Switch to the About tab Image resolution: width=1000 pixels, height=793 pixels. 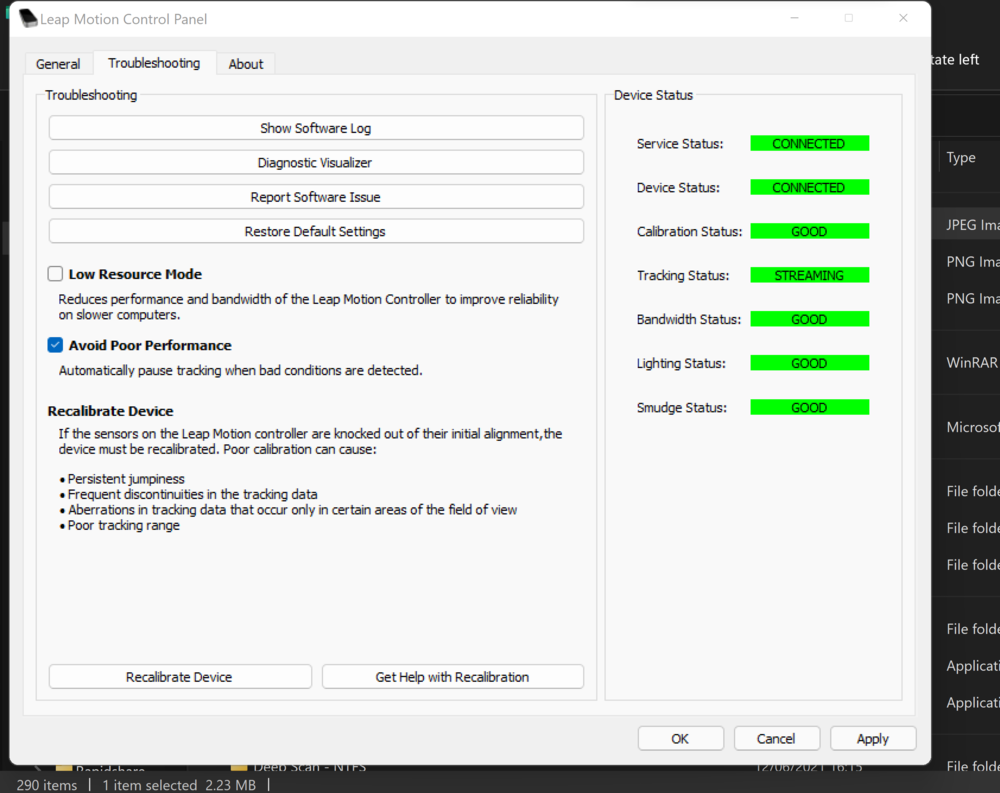click(245, 63)
